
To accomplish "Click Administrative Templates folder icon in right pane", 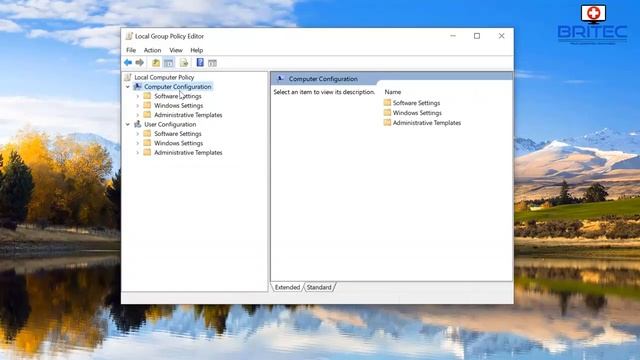I will 387,122.
